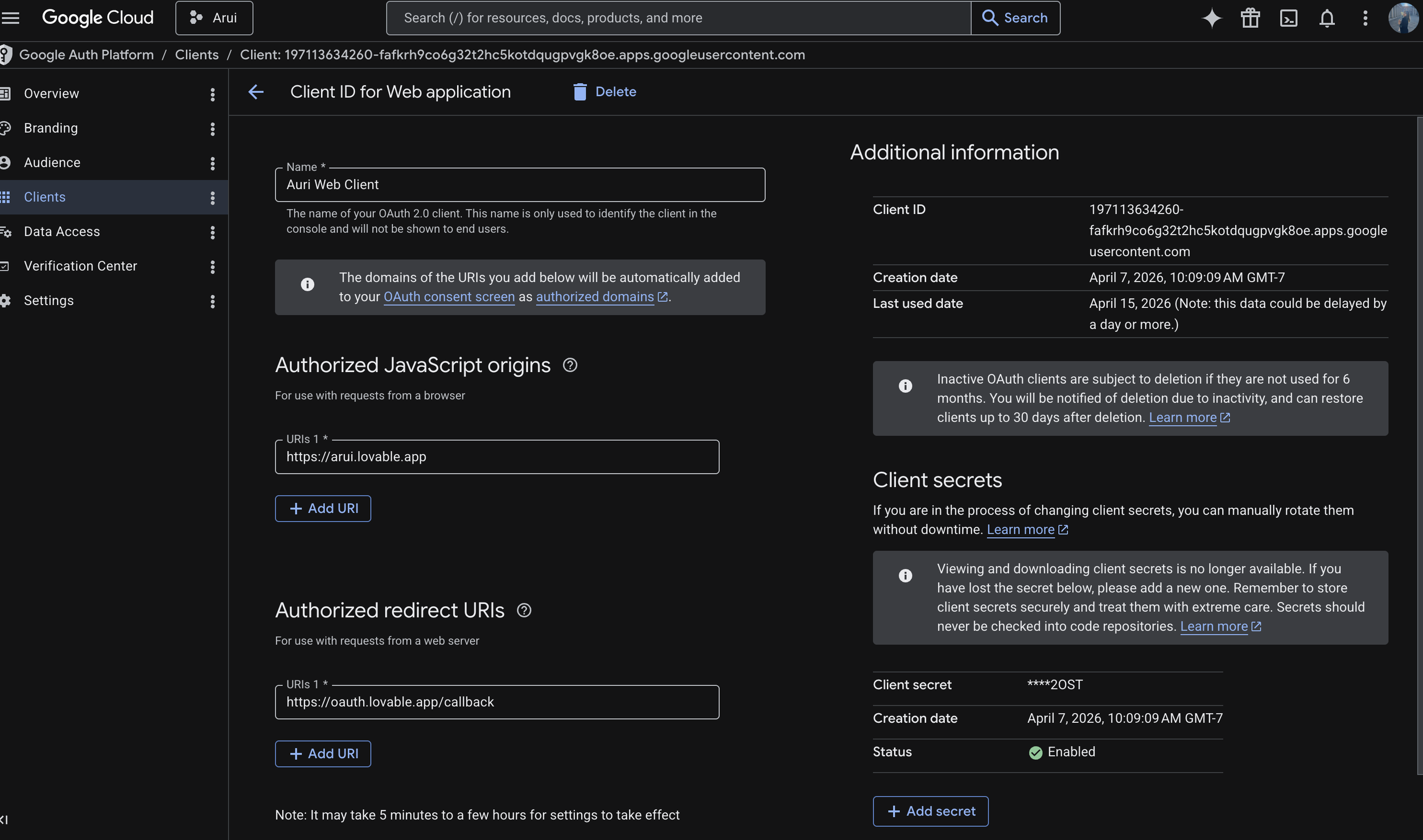This screenshot has height=840, width=1423.
Task: Click the Search button
Action: tap(1015, 18)
